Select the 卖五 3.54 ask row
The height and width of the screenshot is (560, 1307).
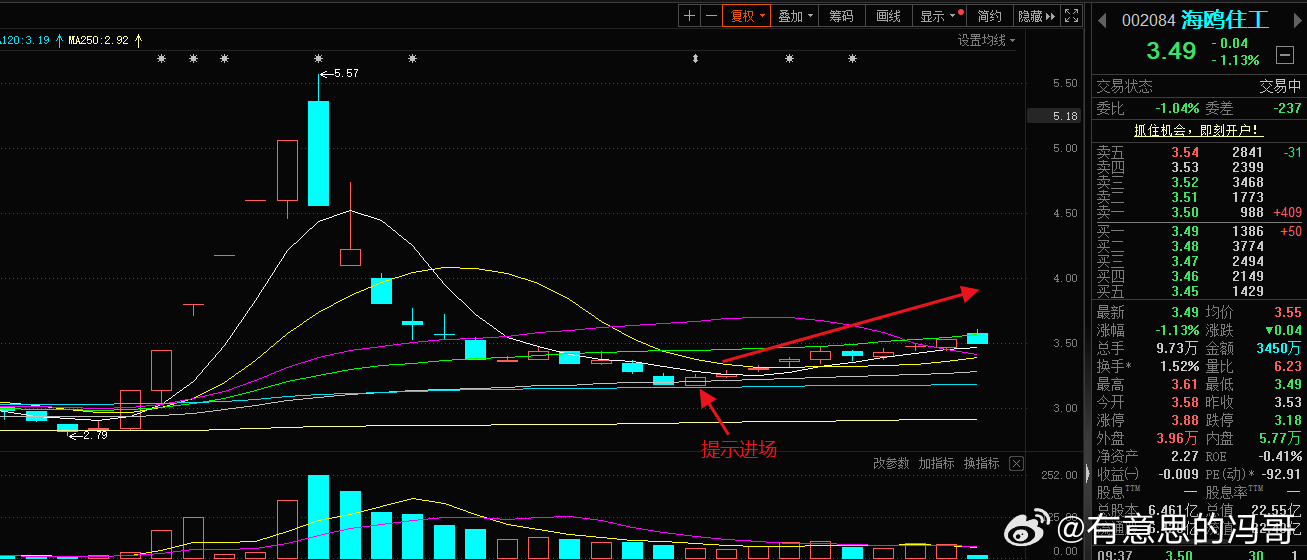click(1199, 152)
